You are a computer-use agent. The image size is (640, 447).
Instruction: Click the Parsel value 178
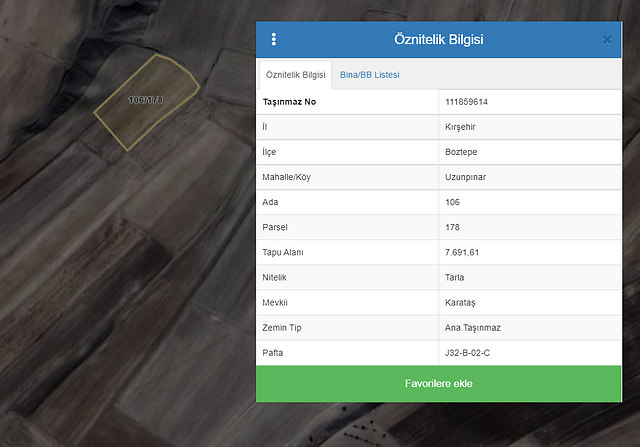(x=453, y=227)
